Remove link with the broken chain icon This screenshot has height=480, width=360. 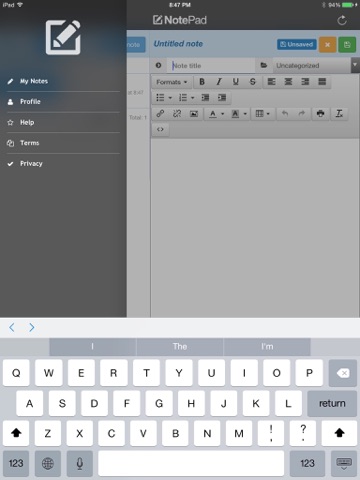click(177, 114)
